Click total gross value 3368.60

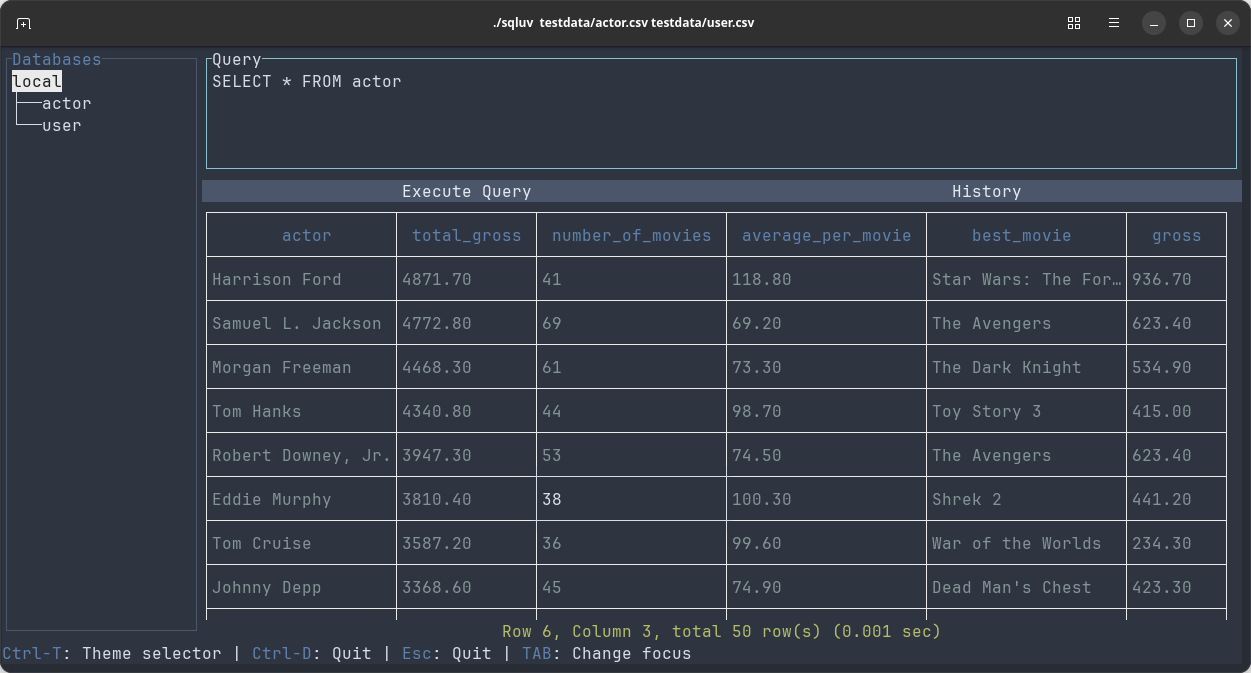coord(437,588)
